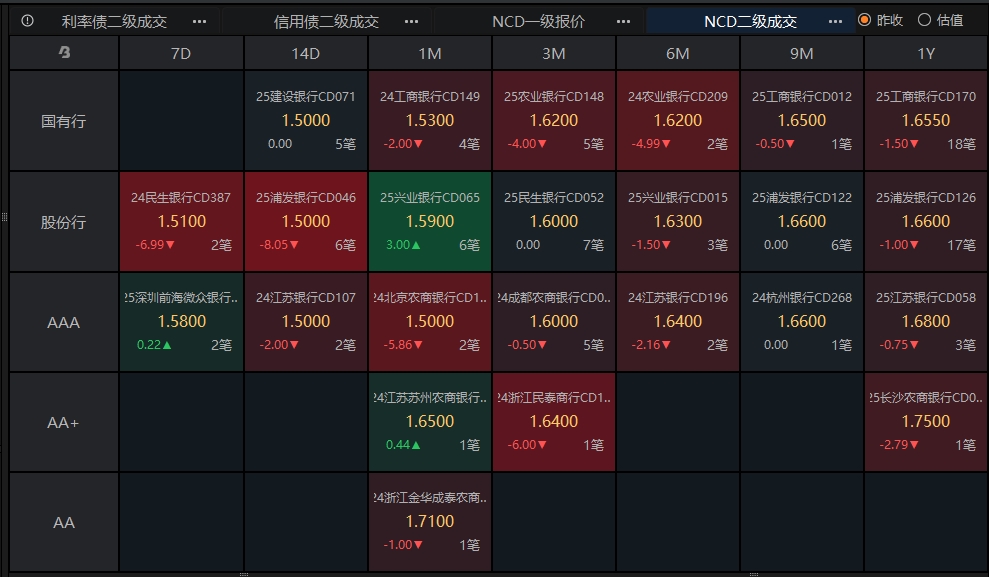Open the more options dots beside NCD二级成交

pyautogui.click(x=835, y=21)
